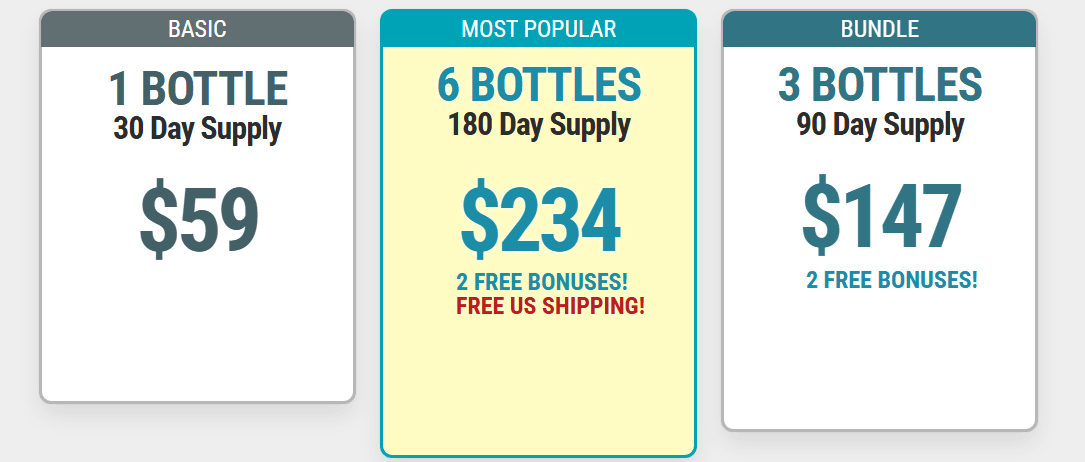The height and width of the screenshot is (462, 1085).
Task: Click empty area below $59 in Basic card
Action: [x=197, y=332]
